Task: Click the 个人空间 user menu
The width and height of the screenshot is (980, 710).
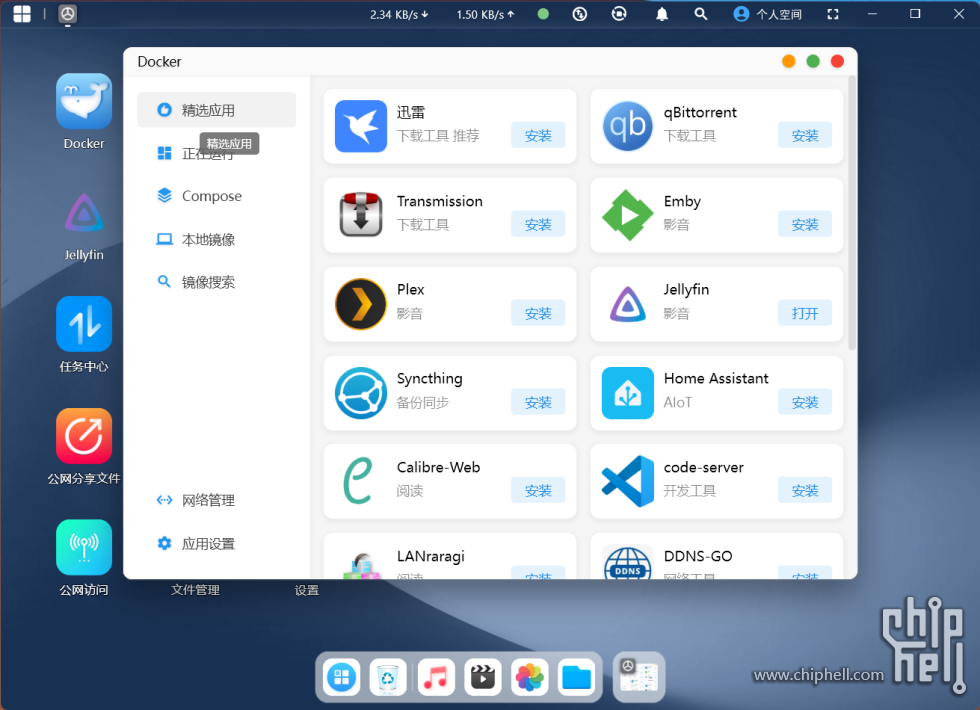Action: coord(768,14)
